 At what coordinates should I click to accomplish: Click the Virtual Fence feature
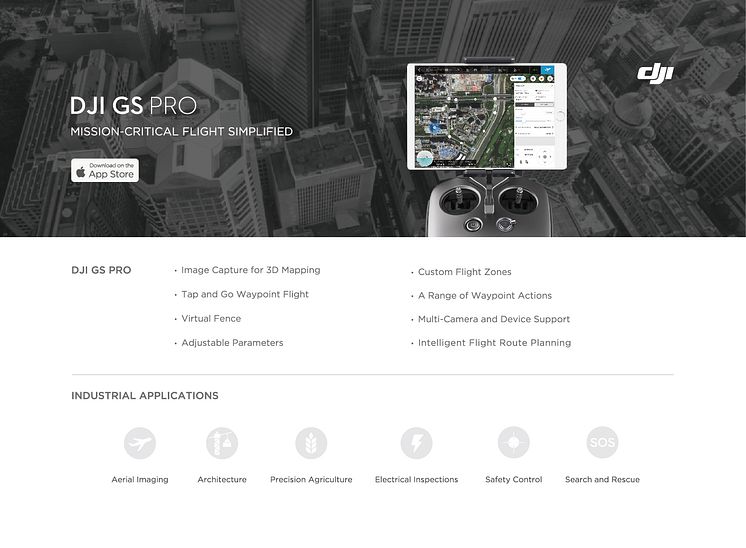click(211, 319)
